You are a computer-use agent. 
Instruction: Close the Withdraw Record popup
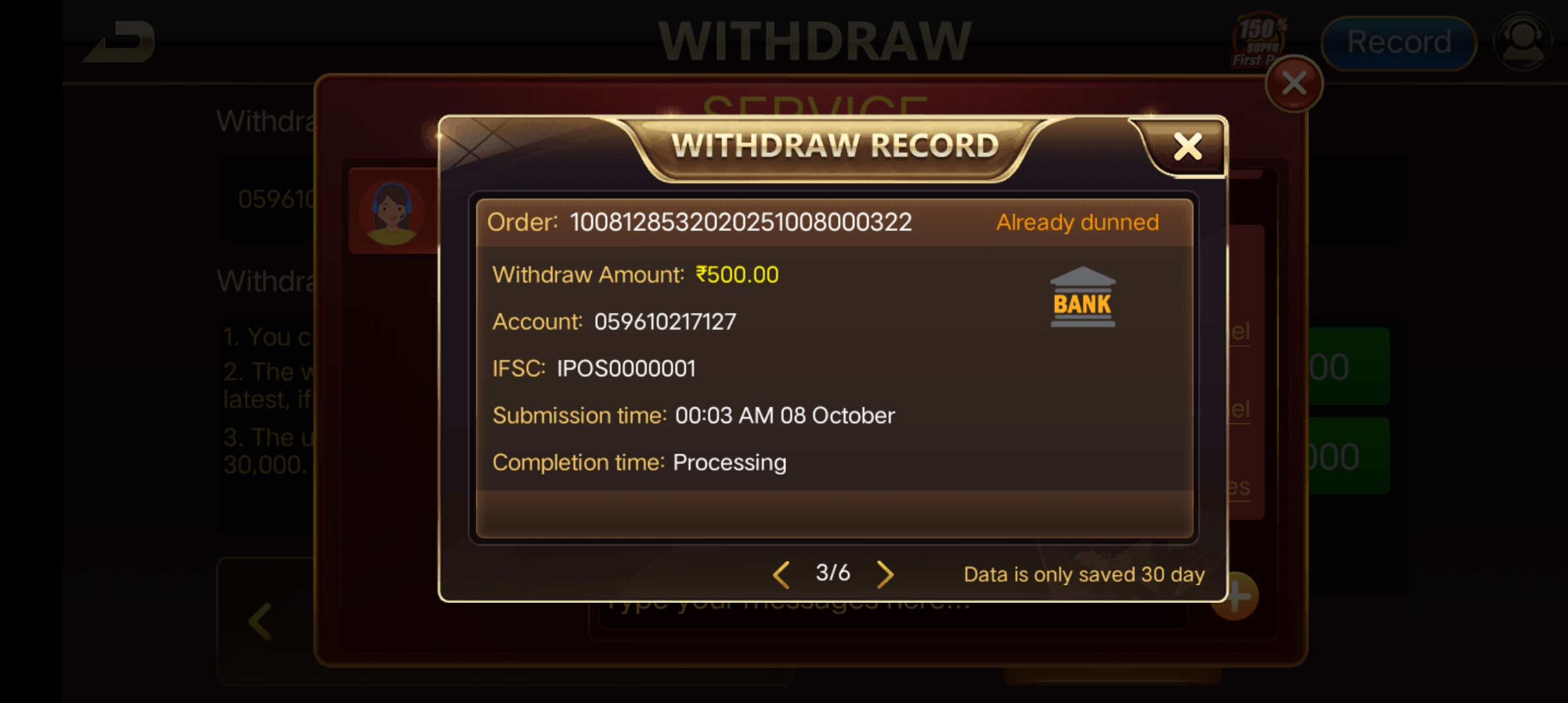click(1187, 147)
